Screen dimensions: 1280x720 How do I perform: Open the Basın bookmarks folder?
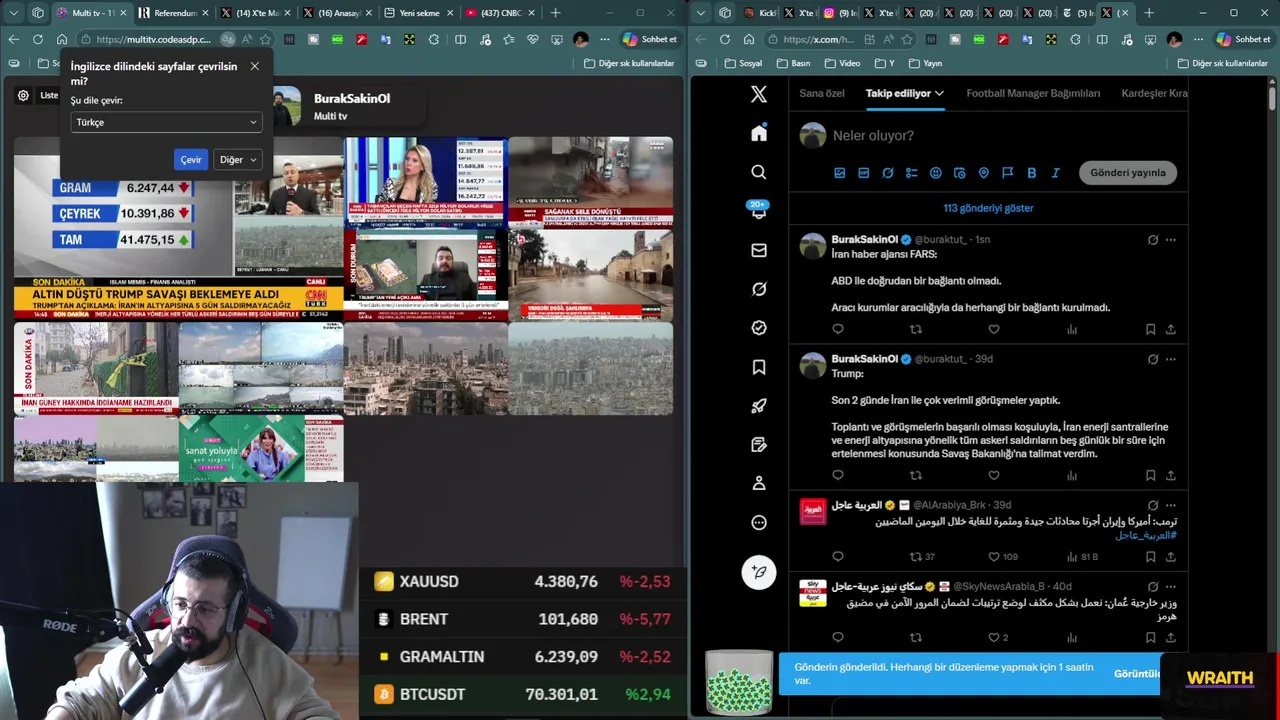[x=794, y=63]
